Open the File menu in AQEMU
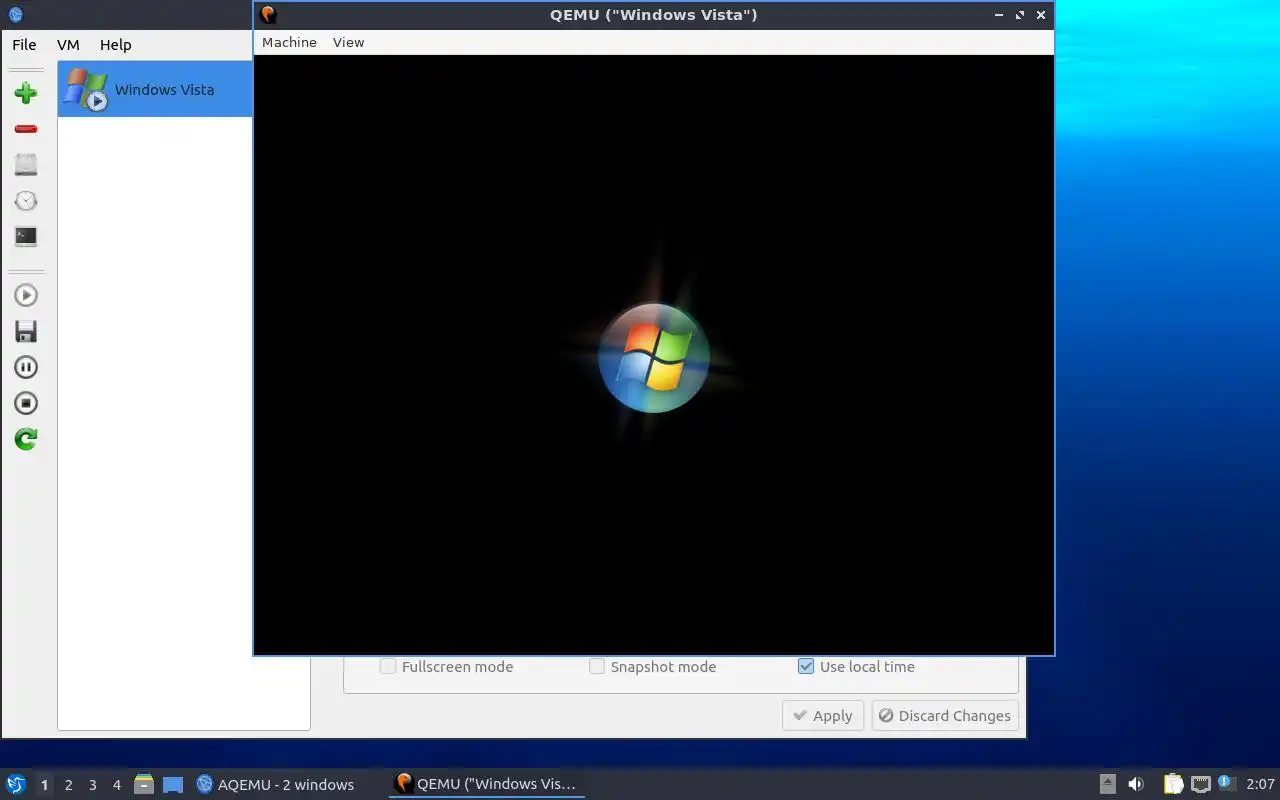Screen dimensions: 1280x800 pos(24,45)
